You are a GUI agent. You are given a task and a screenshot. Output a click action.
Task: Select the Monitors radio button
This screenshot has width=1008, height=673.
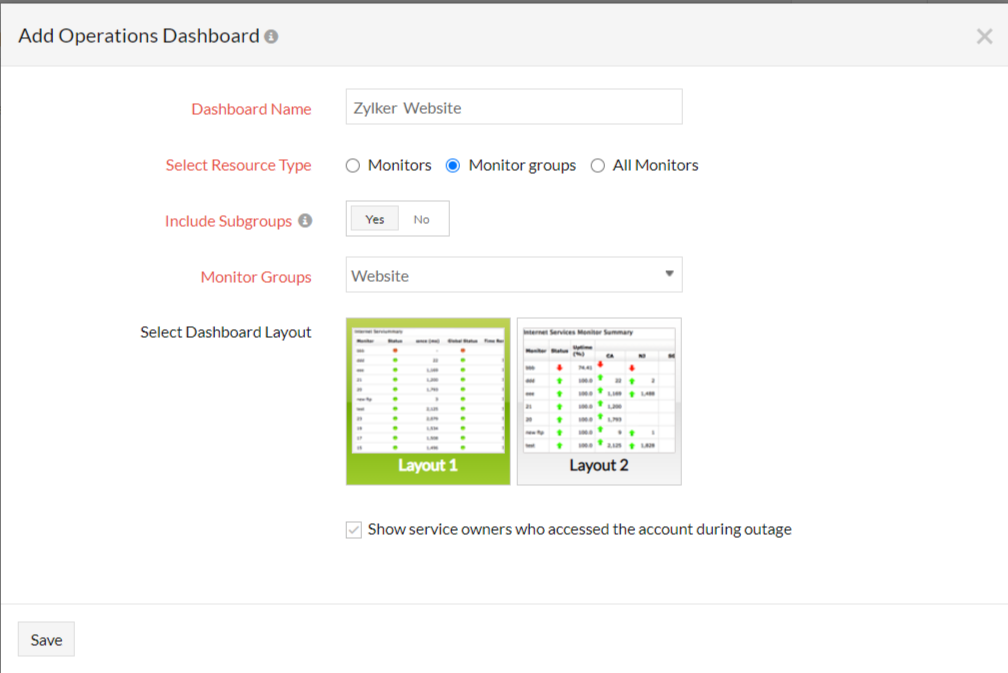[x=352, y=164]
